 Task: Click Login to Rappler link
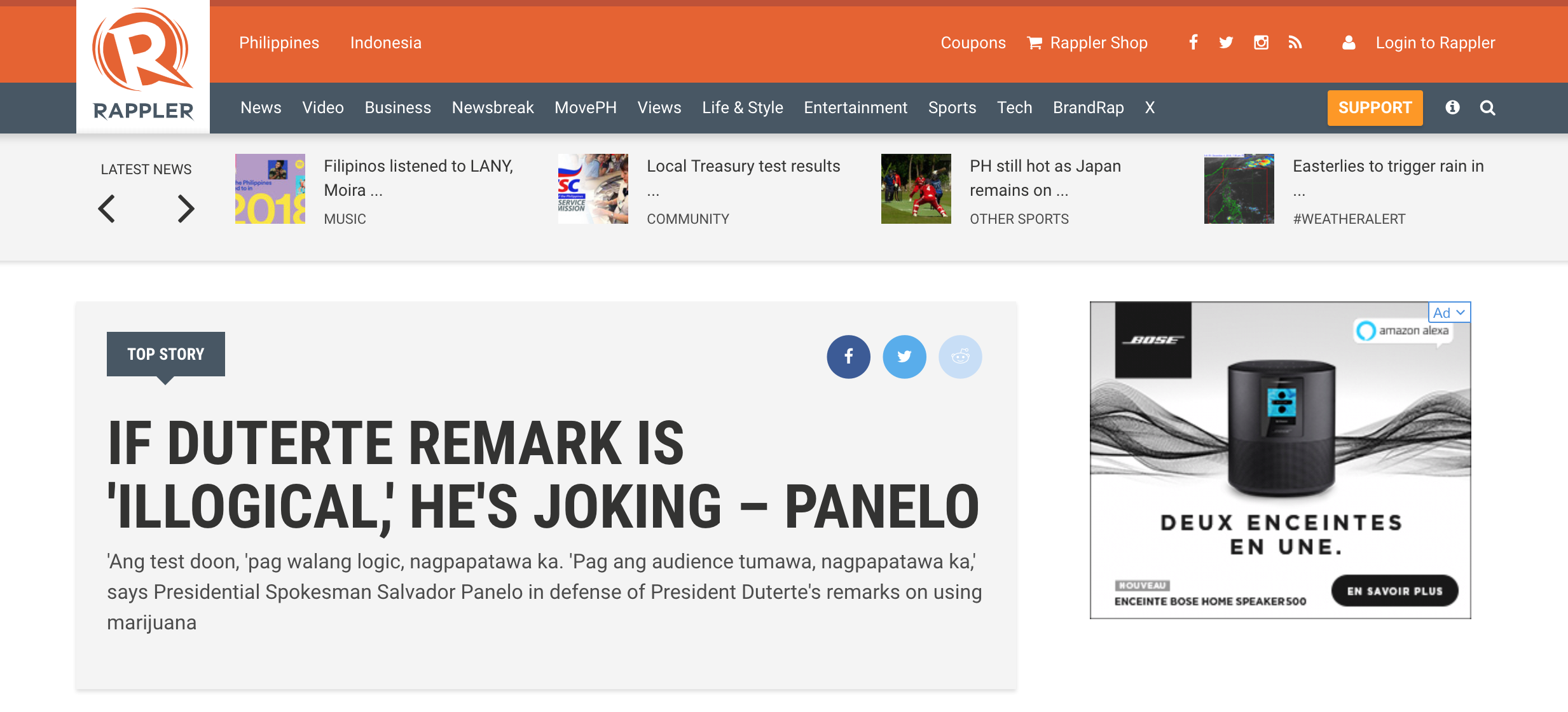point(1435,43)
